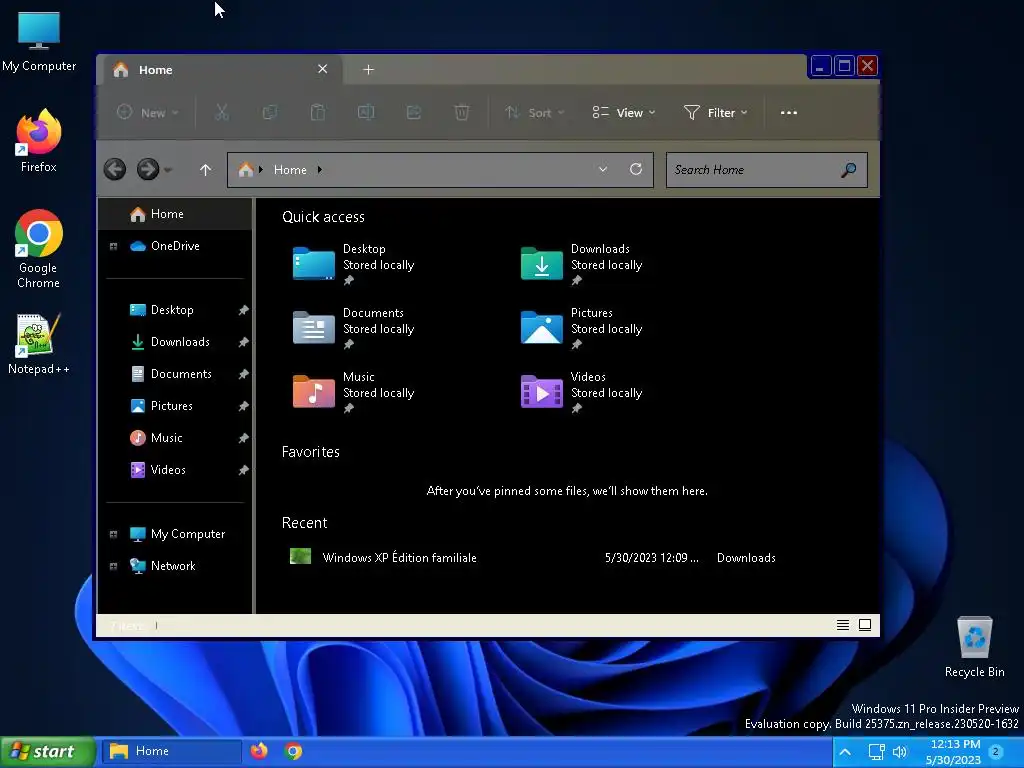1024x768 pixels.
Task: Click the Delete trash icon in toolbar
Action: [x=462, y=112]
